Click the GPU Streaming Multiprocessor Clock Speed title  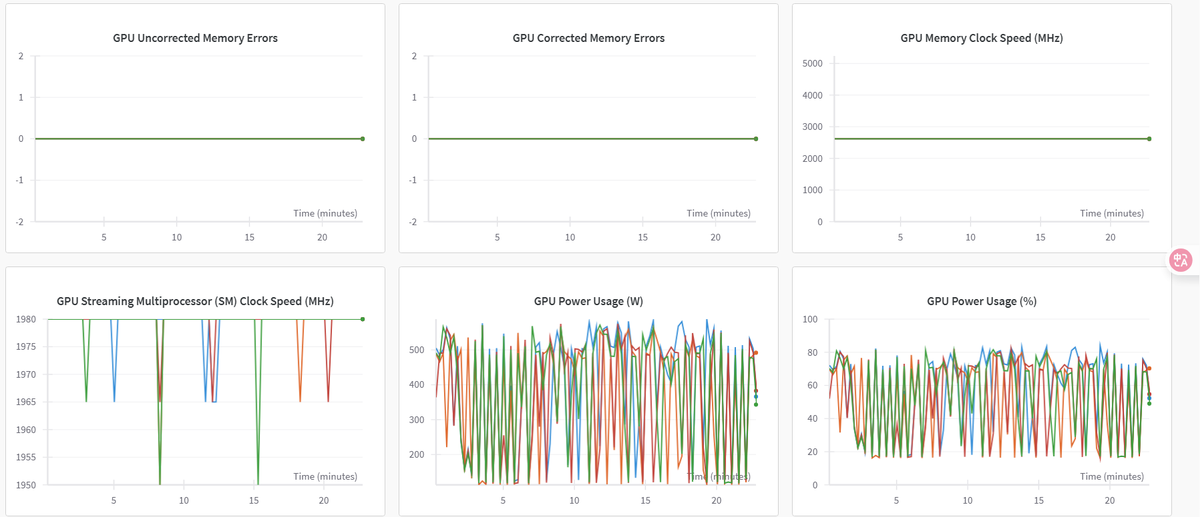(x=195, y=301)
